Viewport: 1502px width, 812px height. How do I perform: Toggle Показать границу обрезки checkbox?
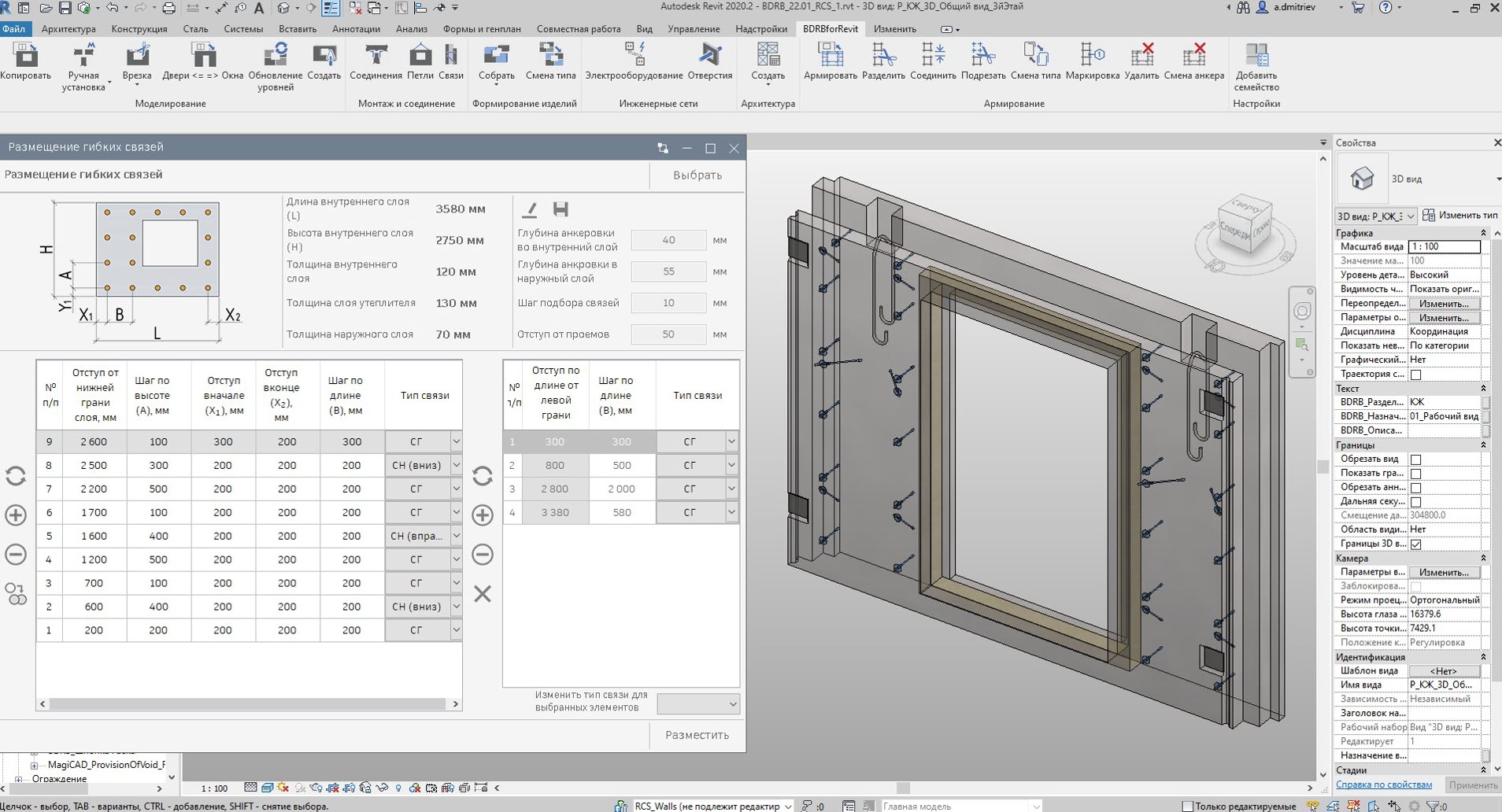click(1415, 474)
